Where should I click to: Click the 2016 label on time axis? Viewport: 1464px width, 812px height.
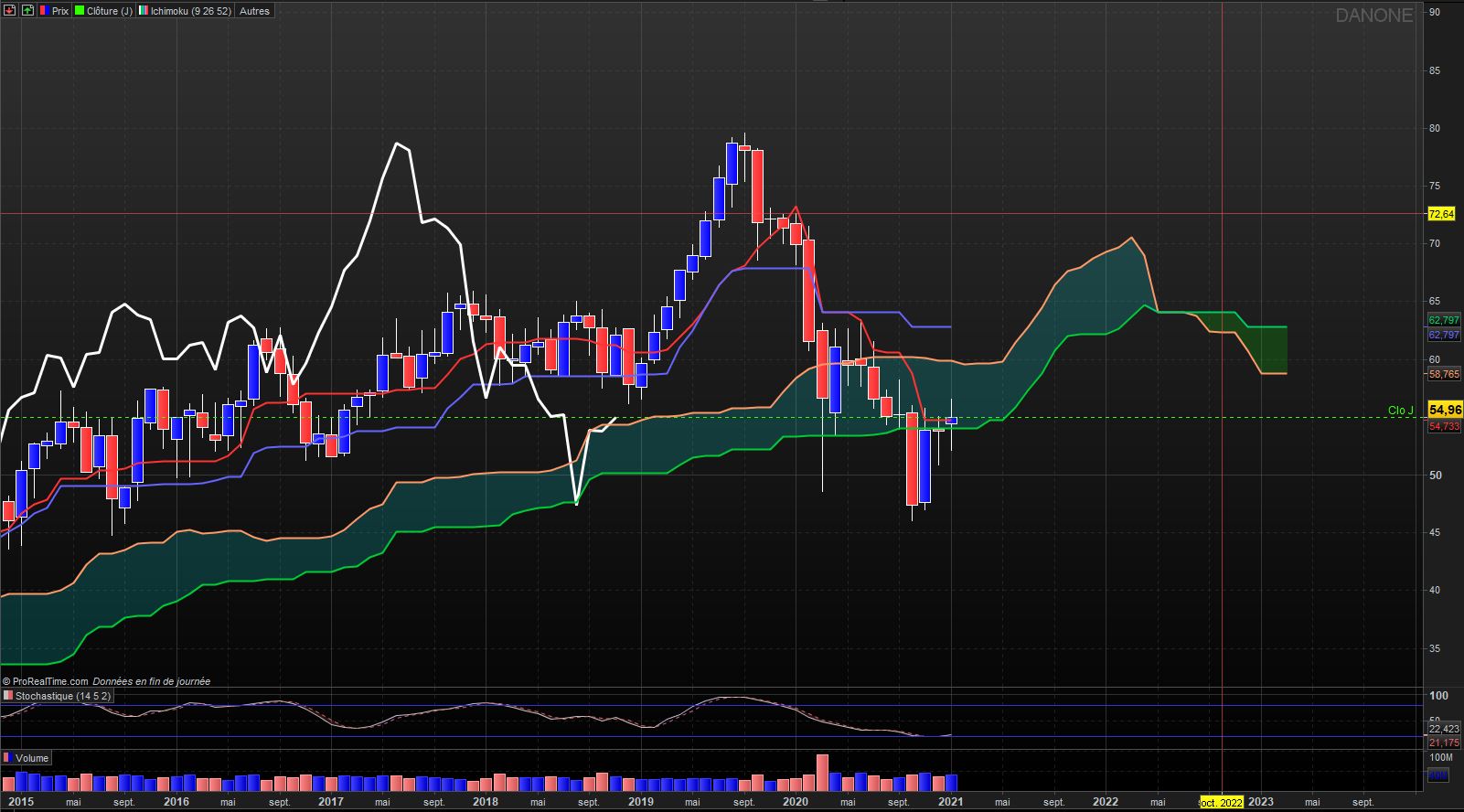tap(176, 802)
